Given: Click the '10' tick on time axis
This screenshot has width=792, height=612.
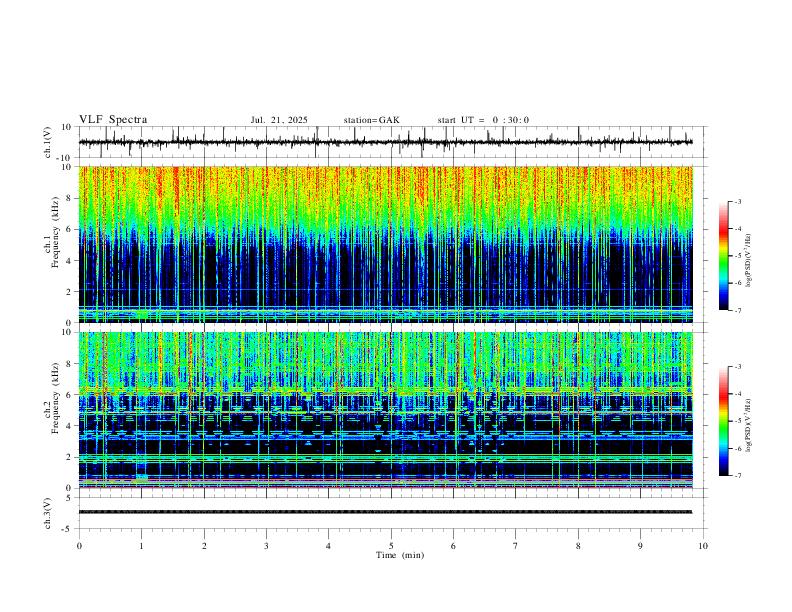Looking at the screenshot, I should 703,546.
